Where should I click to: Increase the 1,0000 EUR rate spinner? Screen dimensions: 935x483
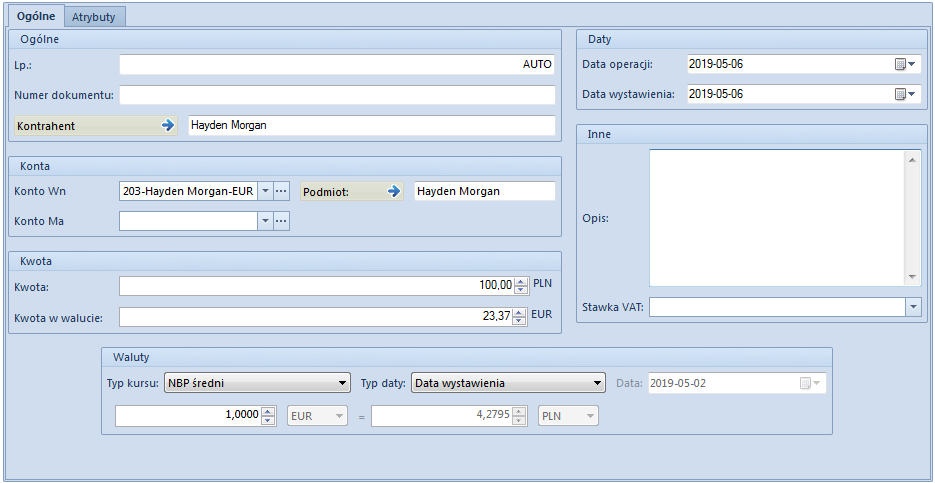268,411
